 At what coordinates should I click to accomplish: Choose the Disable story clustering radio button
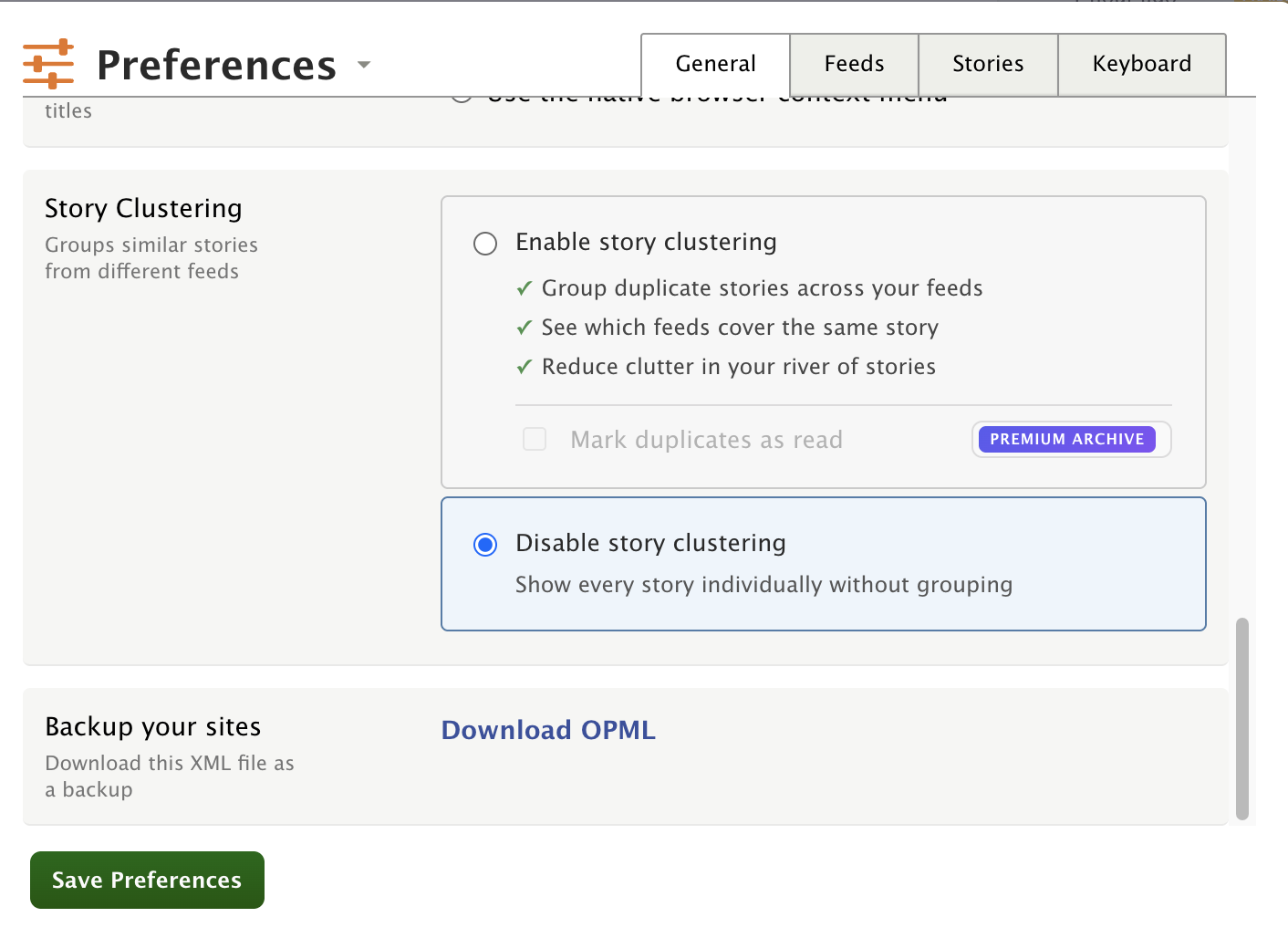(x=485, y=545)
